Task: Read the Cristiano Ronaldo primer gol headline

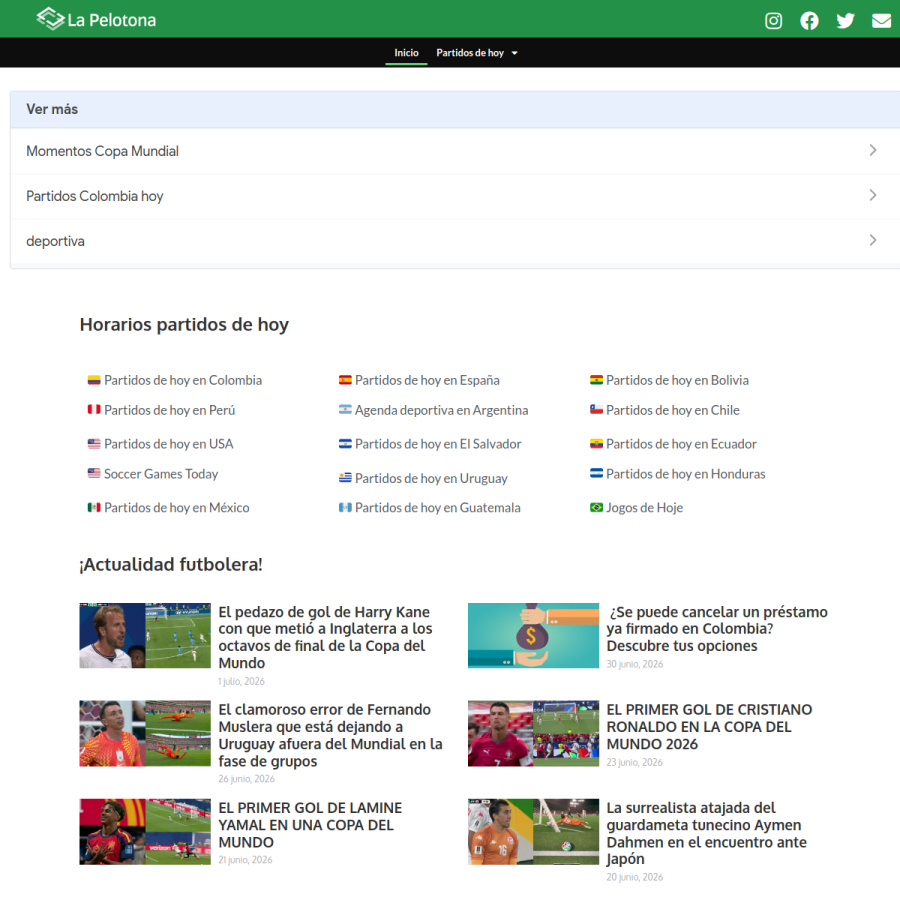Action: pos(709,727)
